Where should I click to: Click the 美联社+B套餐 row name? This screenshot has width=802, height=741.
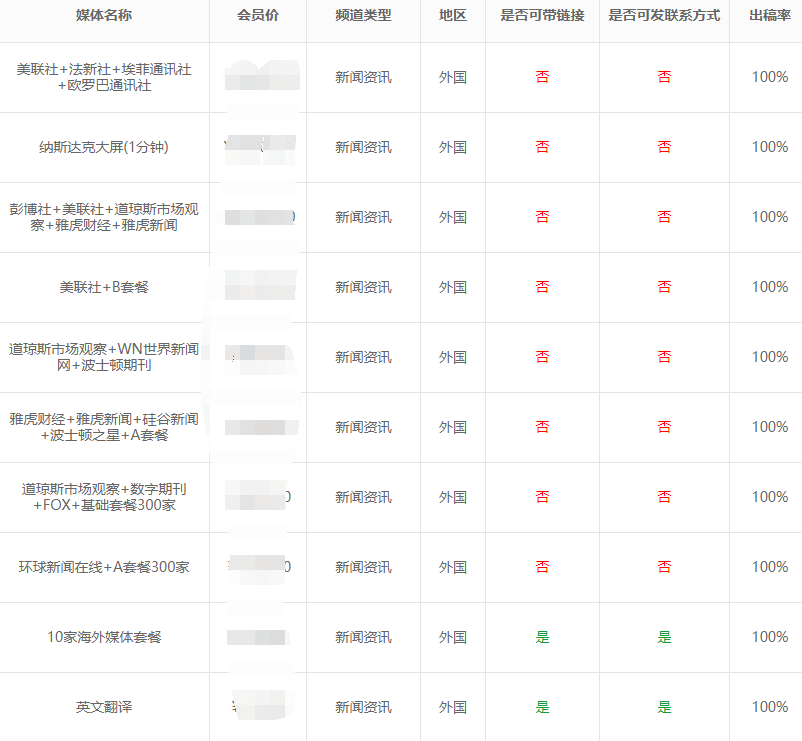pyautogui.click(x=104, y=287)
